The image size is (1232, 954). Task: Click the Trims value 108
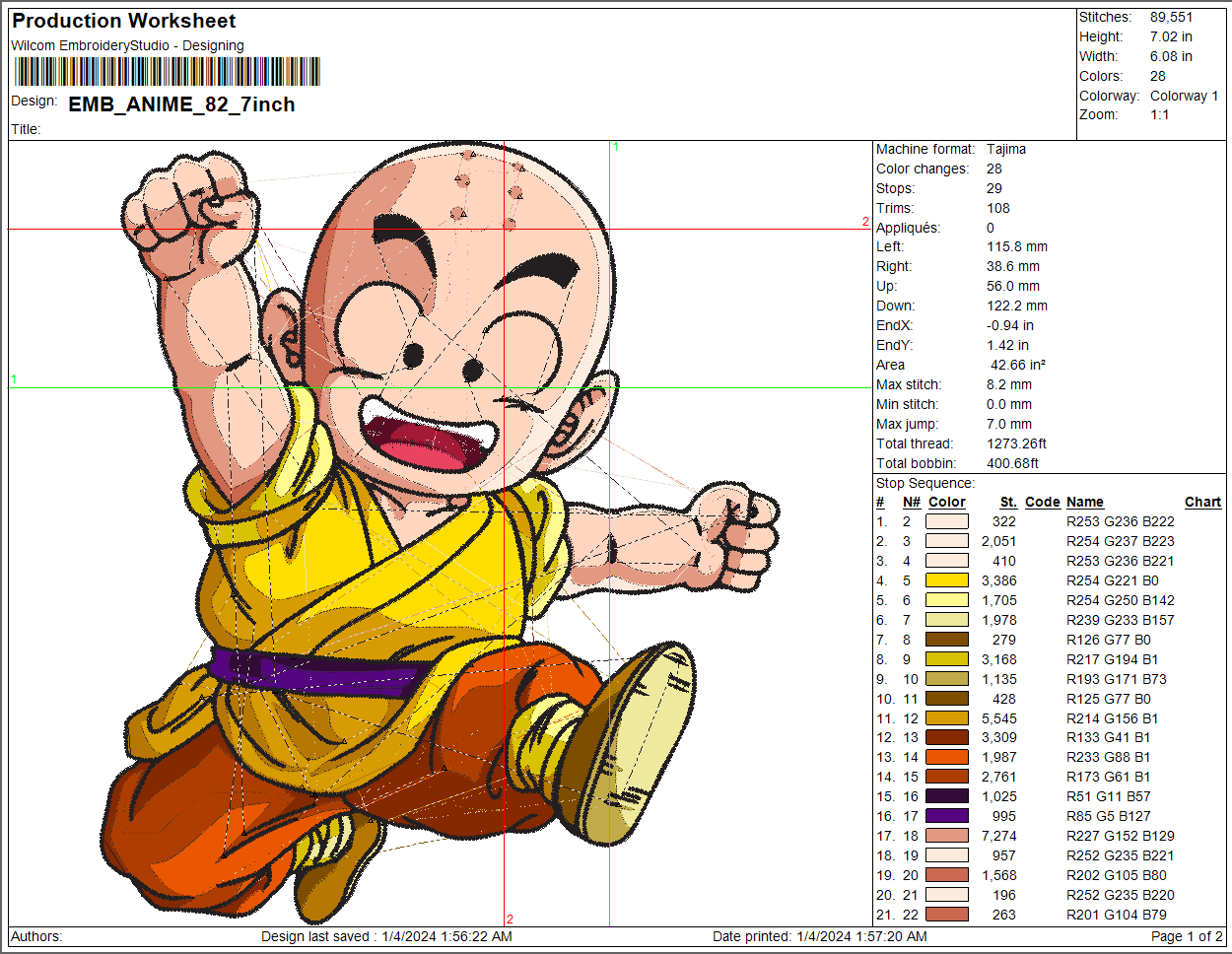pos(999,208)
